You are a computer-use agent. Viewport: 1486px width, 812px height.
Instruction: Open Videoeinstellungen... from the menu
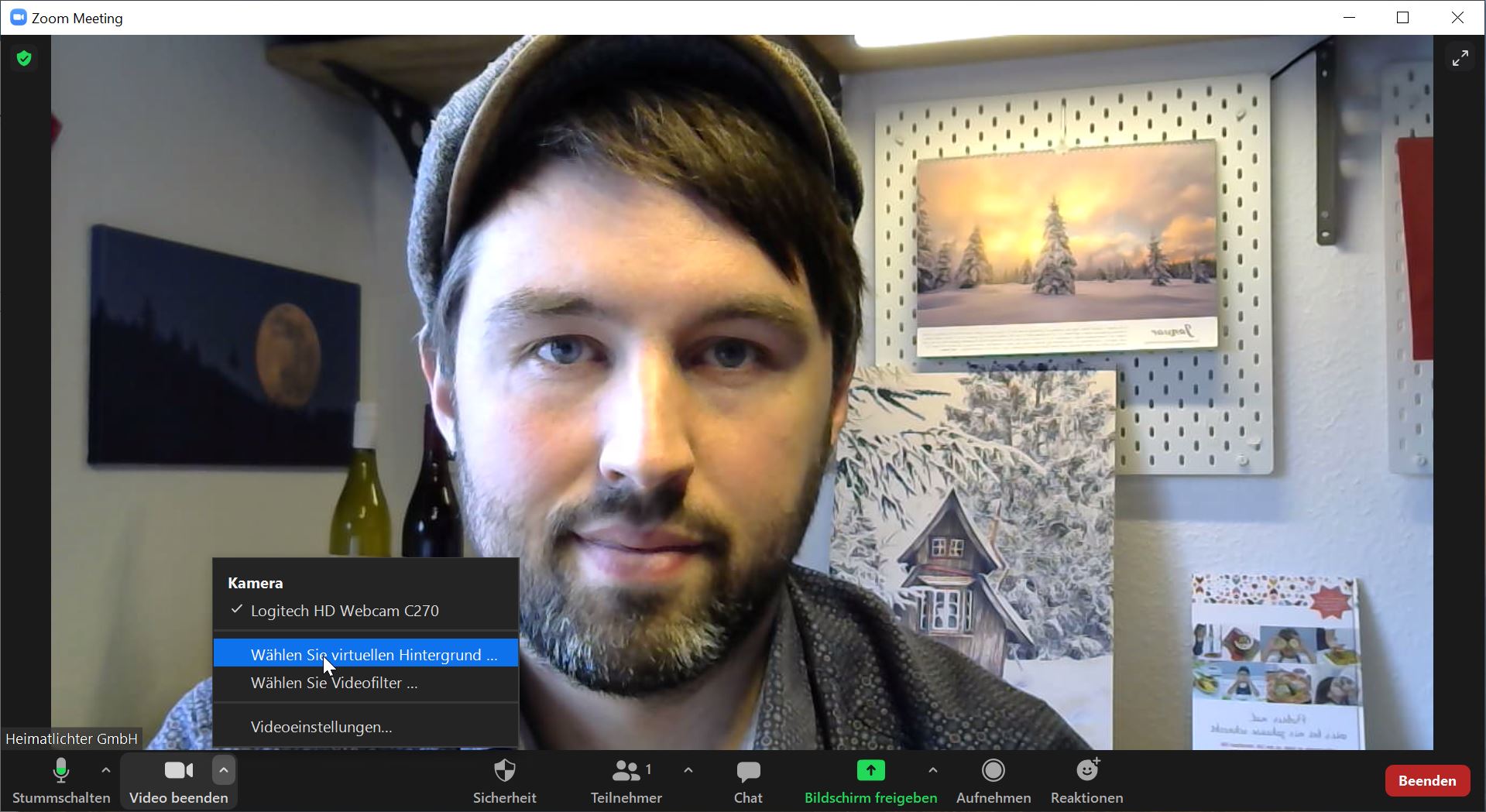tap(321, 727)
